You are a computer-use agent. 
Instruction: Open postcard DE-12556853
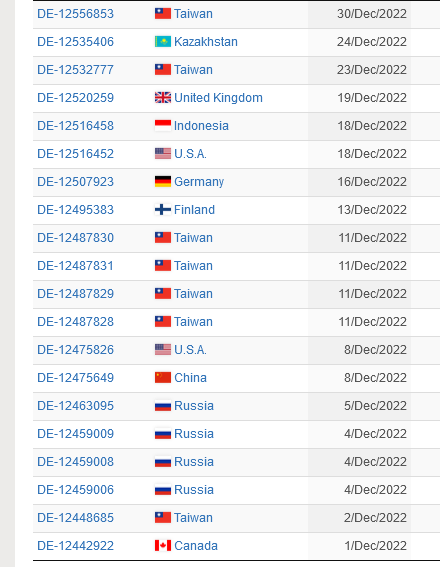[x=76, y=14]
